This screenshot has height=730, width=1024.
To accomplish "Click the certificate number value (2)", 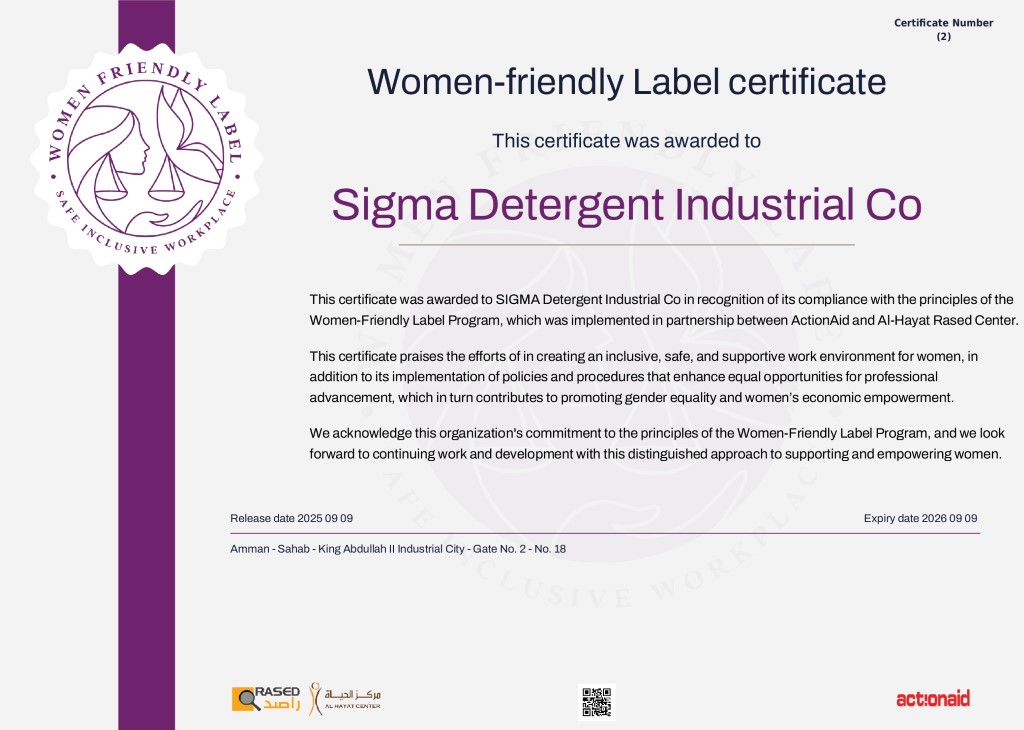I will pyautogui.click(x=943, y=37).
